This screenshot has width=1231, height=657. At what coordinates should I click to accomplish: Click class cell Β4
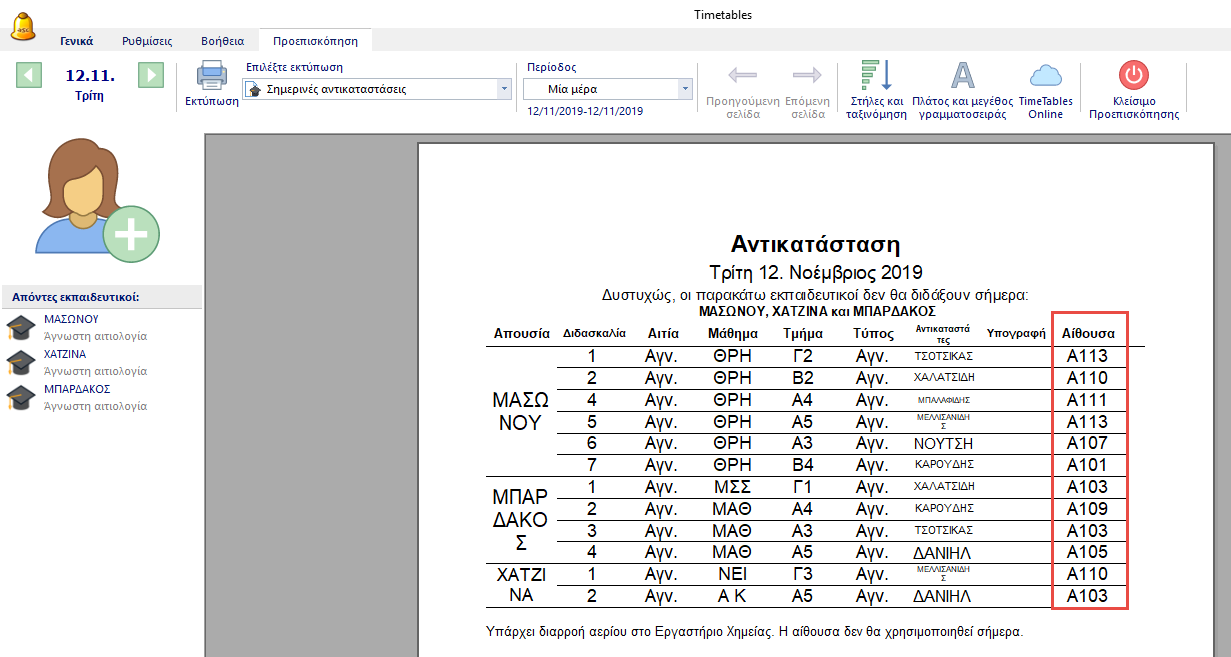802,465
